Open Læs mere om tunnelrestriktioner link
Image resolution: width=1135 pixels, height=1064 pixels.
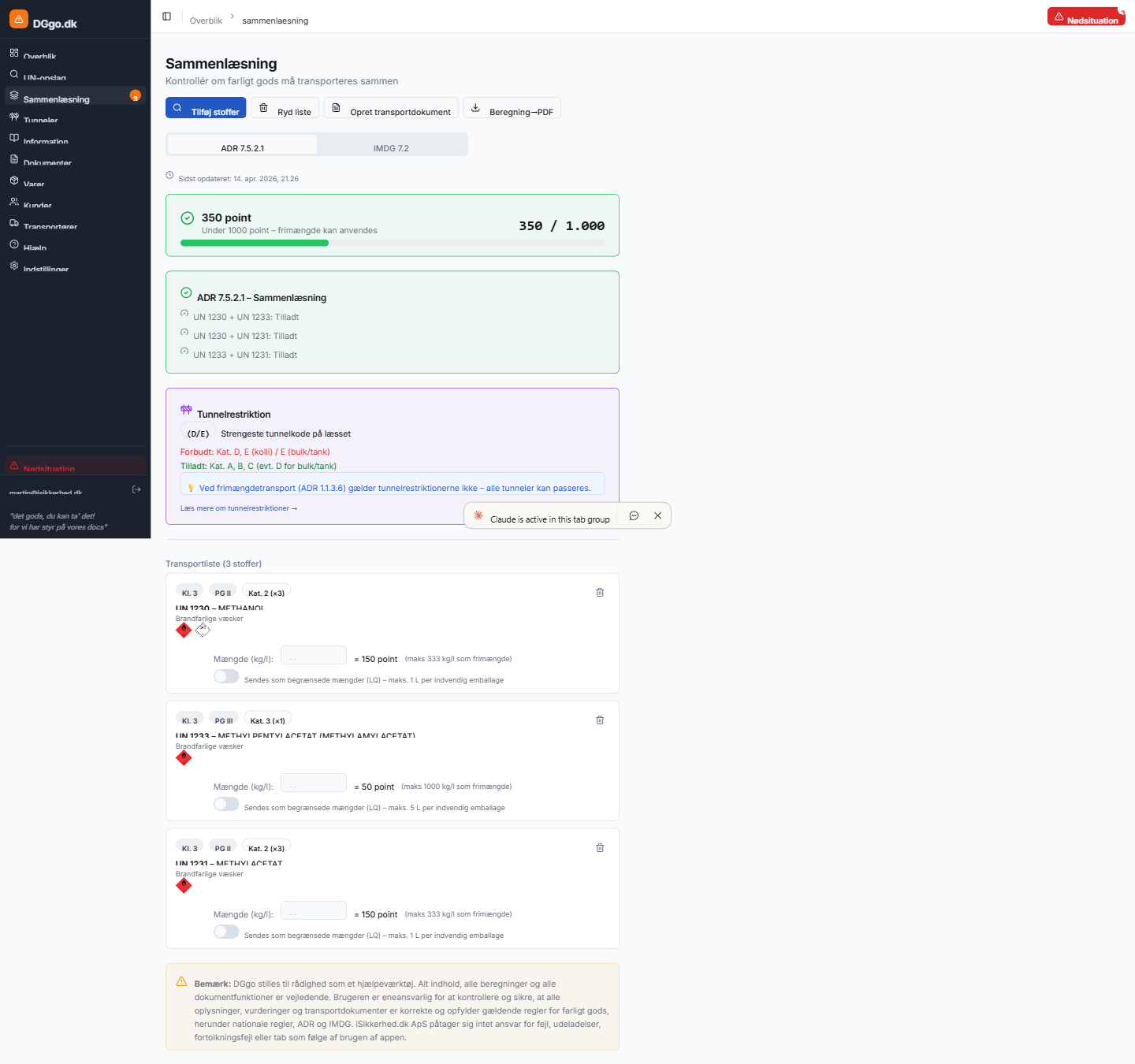238,508
